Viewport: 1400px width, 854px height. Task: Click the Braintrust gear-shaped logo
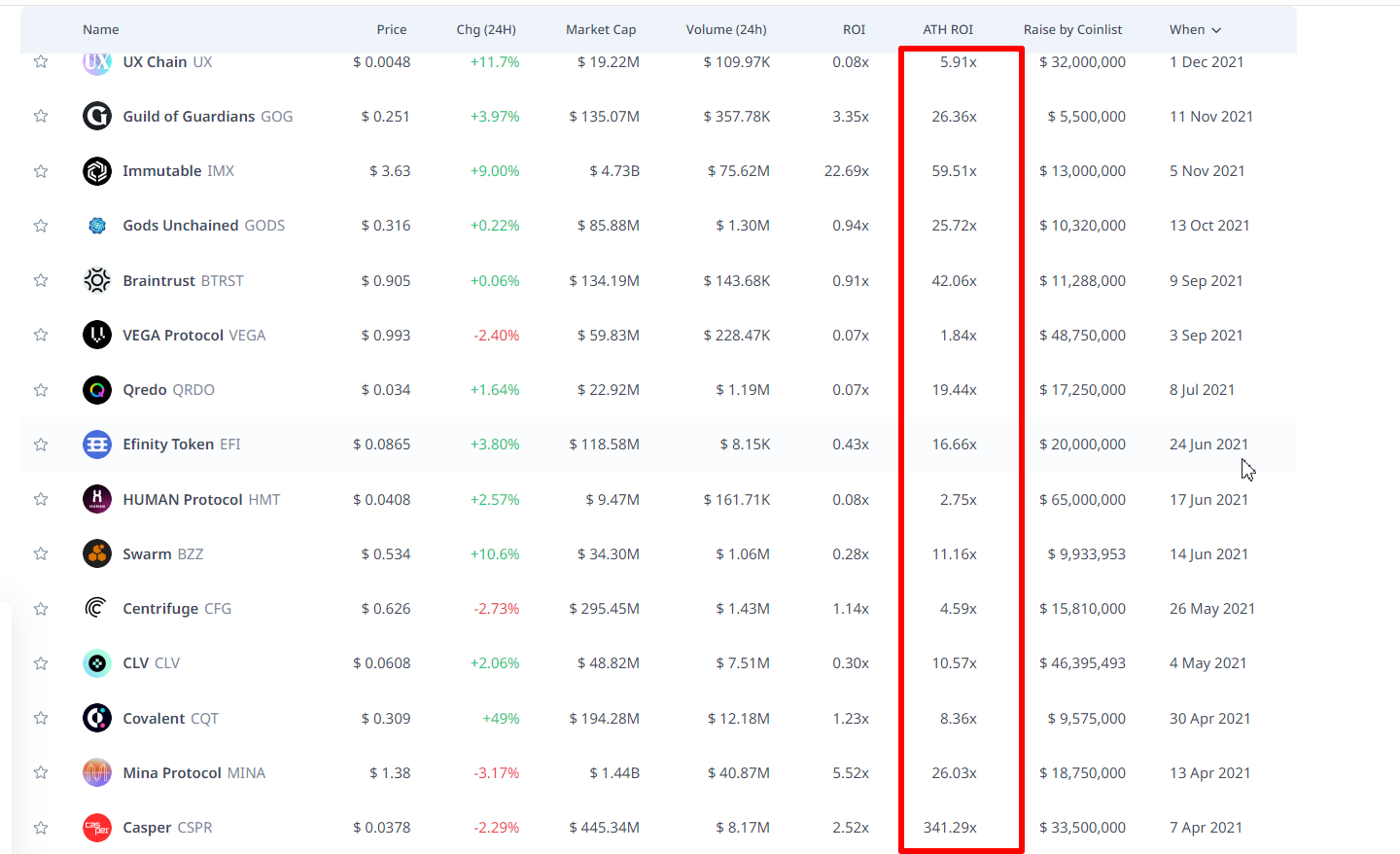click(x=97, y=281)
